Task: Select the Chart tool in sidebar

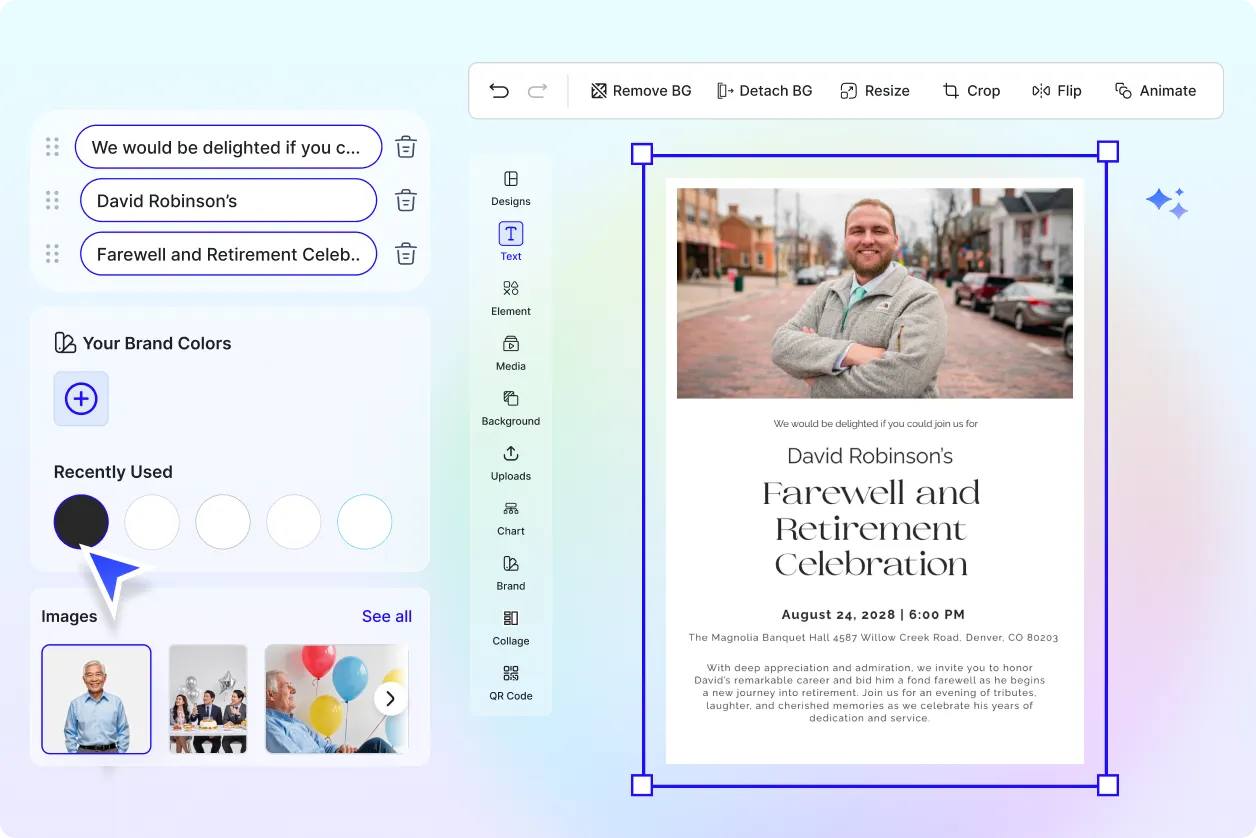Action: click(510, 516)
